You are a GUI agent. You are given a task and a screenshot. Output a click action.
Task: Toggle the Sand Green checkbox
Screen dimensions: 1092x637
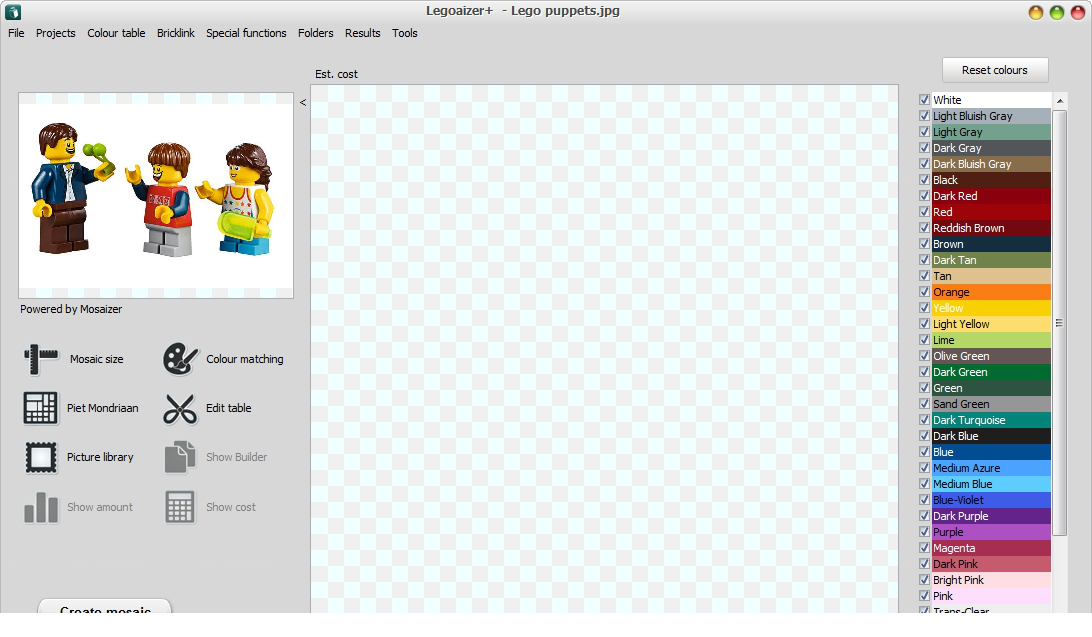click(924, 404)
